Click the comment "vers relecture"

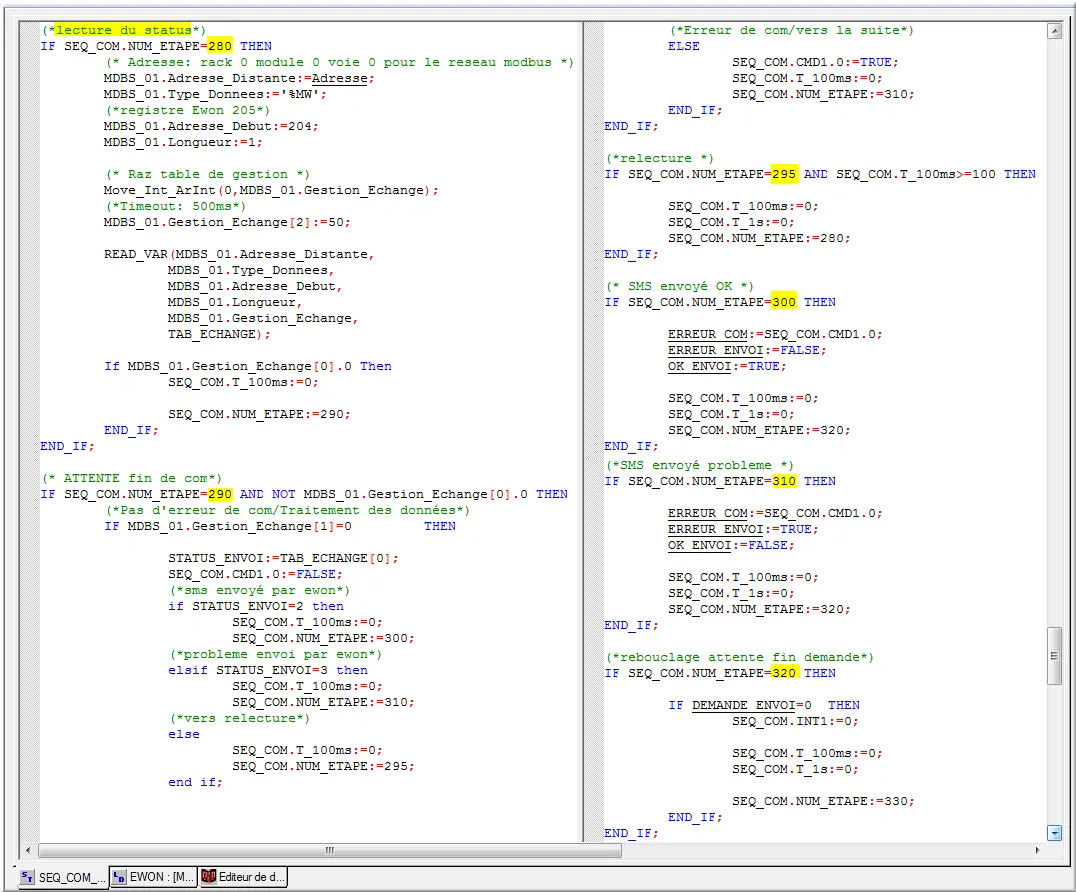coord(239,718)
